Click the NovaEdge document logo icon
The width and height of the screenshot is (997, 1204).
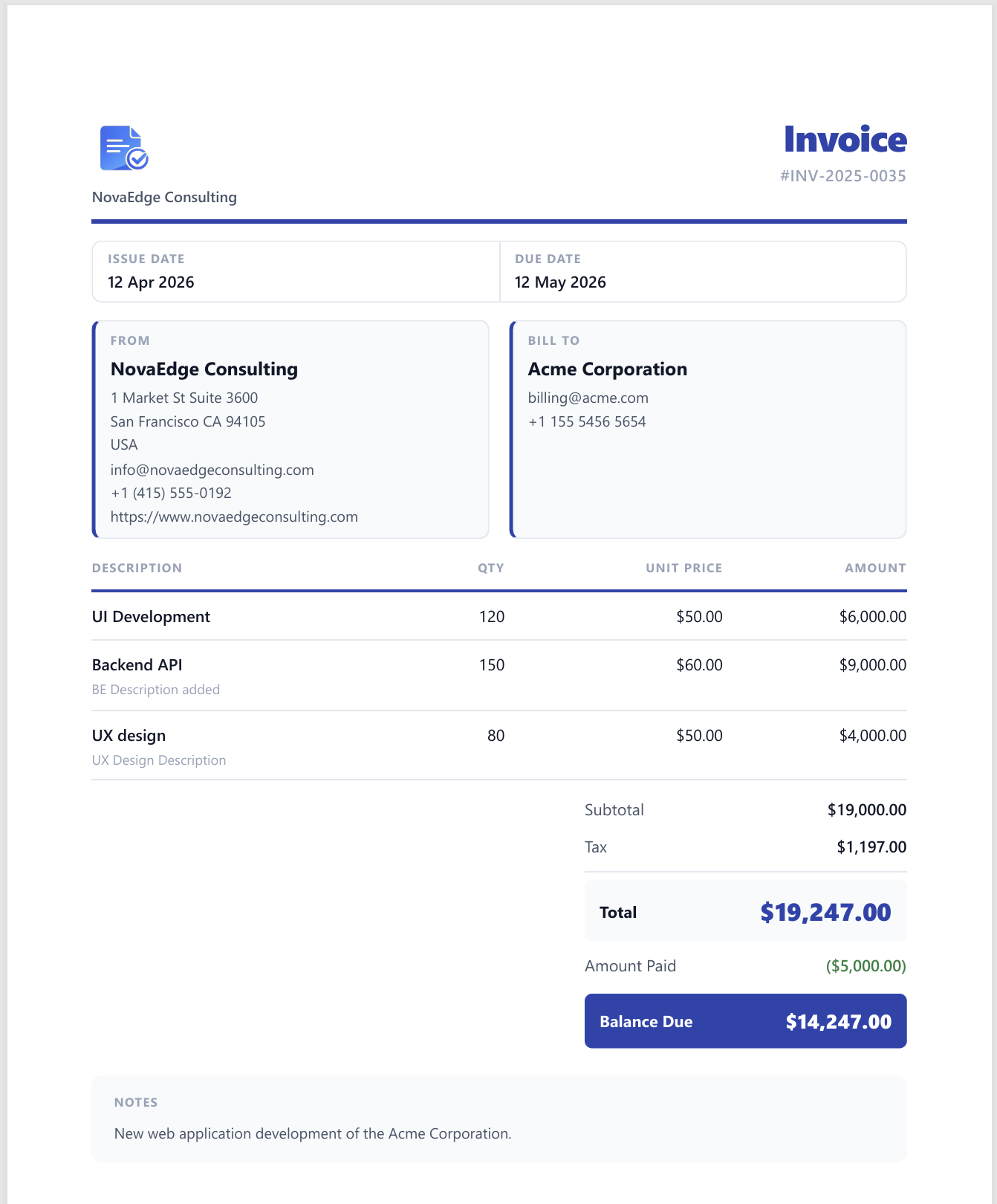tap(124, 148)
